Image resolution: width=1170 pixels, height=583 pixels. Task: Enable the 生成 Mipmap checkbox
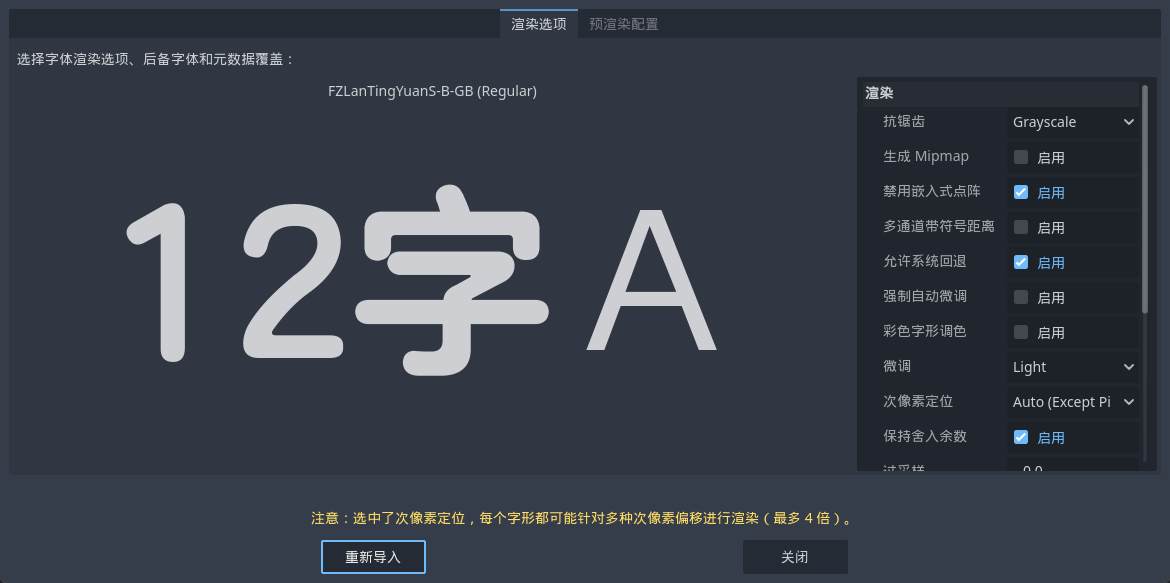pyautogui.click(x=1021, y=157)
